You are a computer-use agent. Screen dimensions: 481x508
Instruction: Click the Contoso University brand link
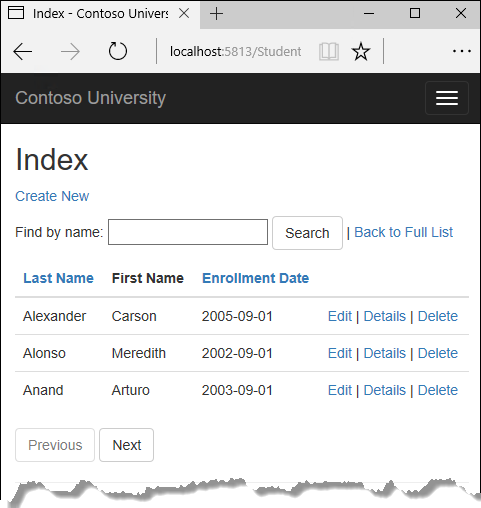[x=90, y=98]
